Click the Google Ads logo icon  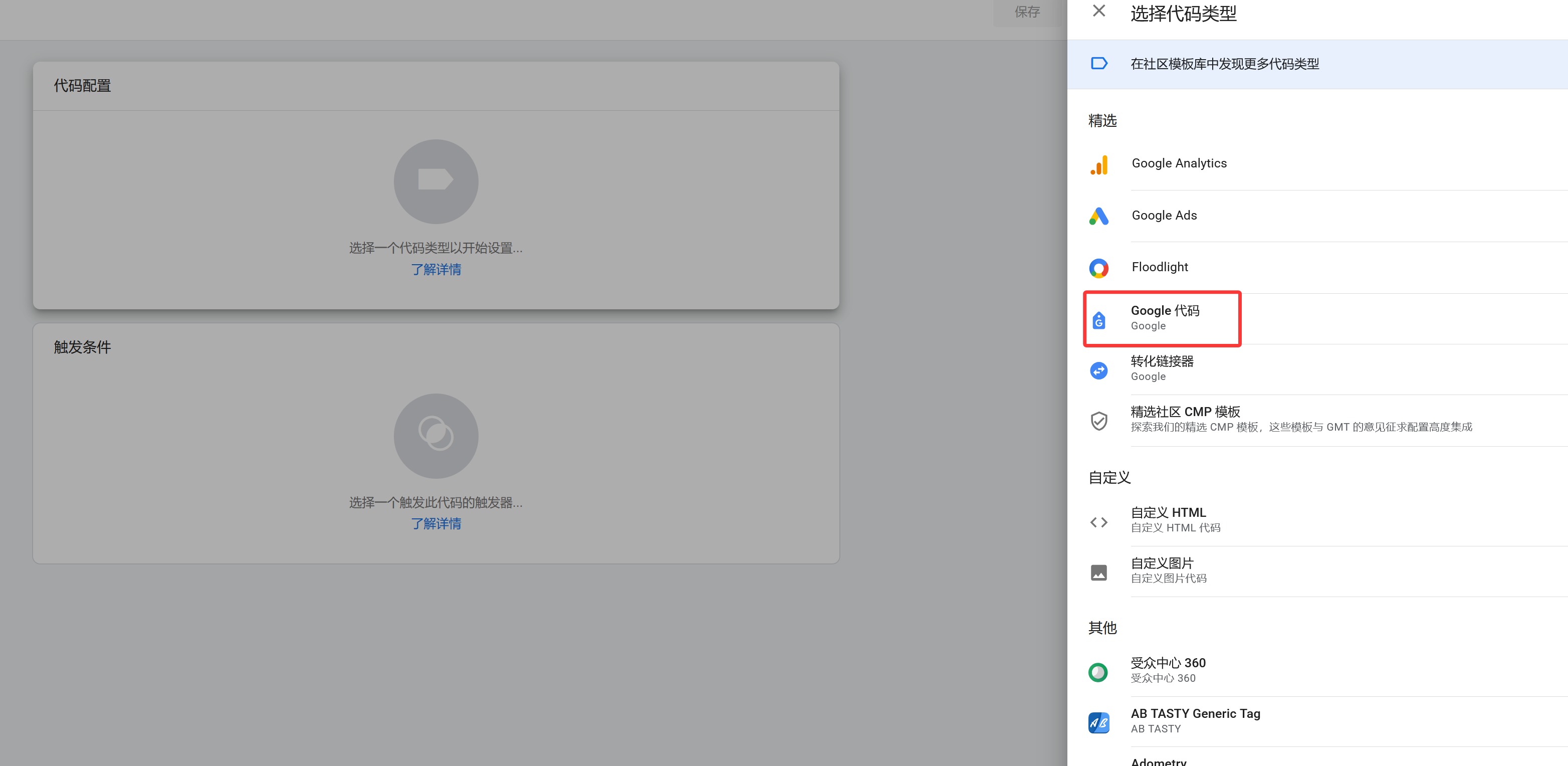pyautogui.click(x=1098, y=216)
